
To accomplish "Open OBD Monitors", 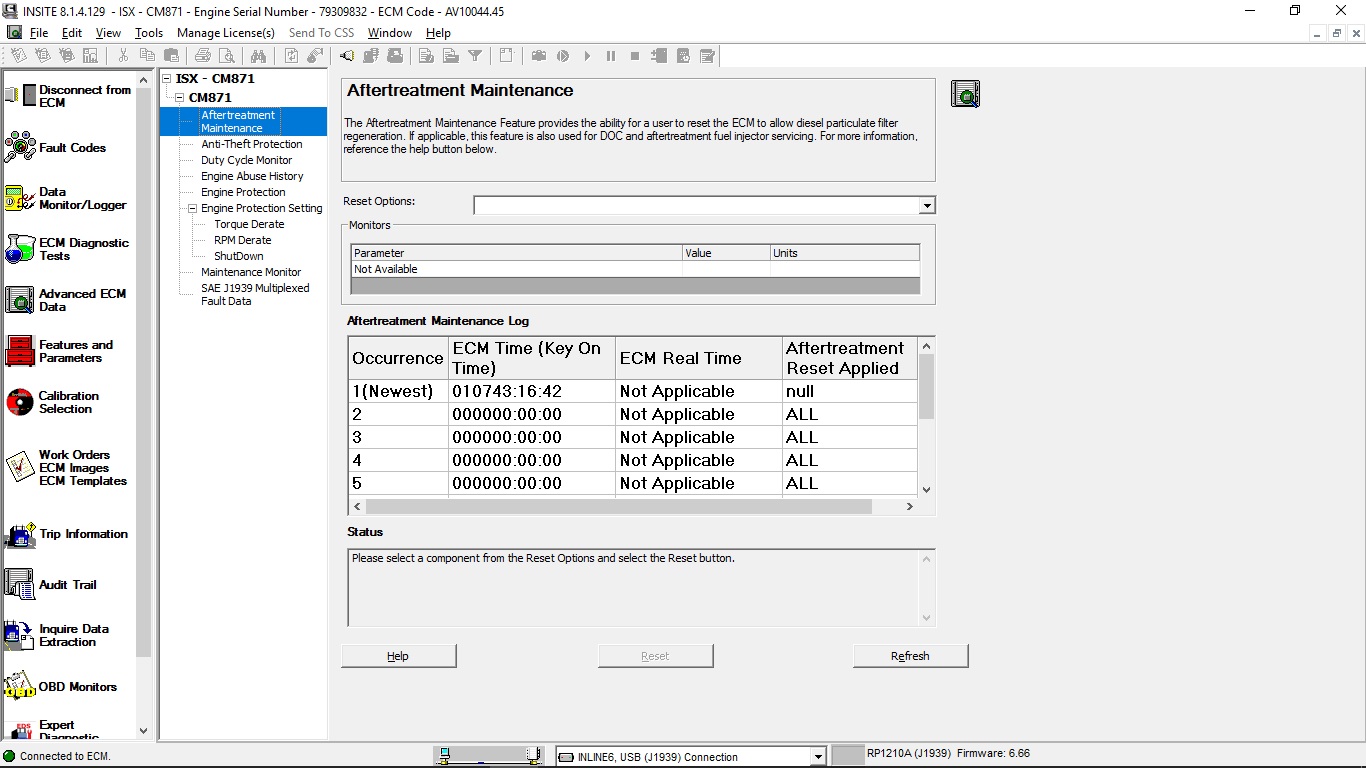I will [x=61, y=687].
